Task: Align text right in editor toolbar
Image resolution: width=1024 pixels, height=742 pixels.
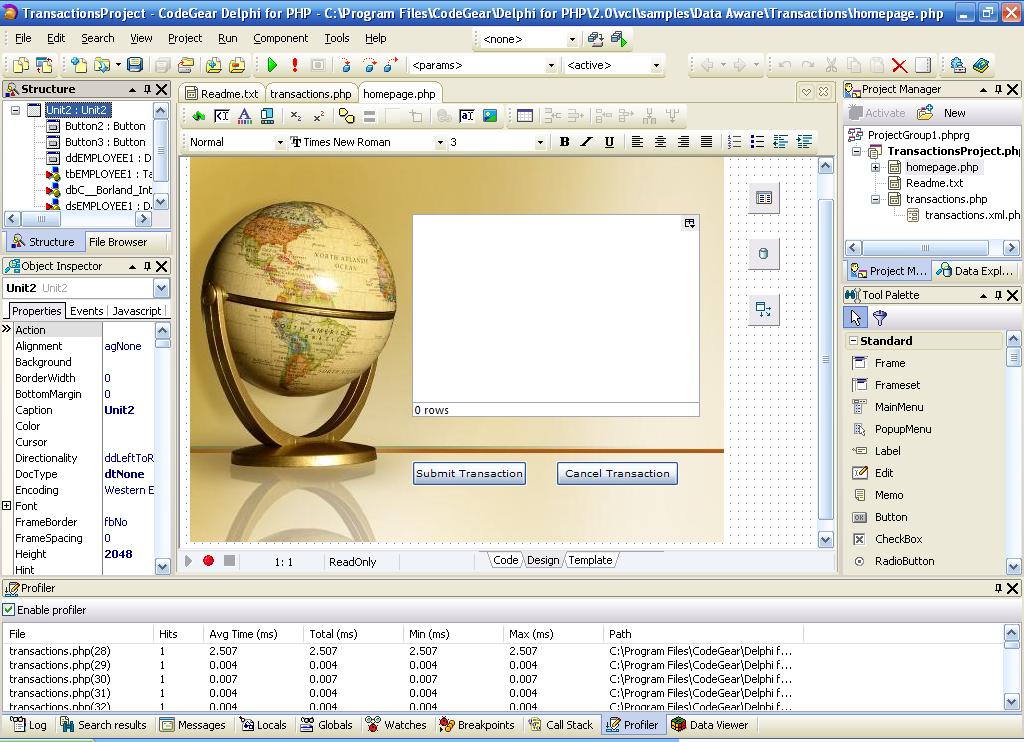Action: 683,142
